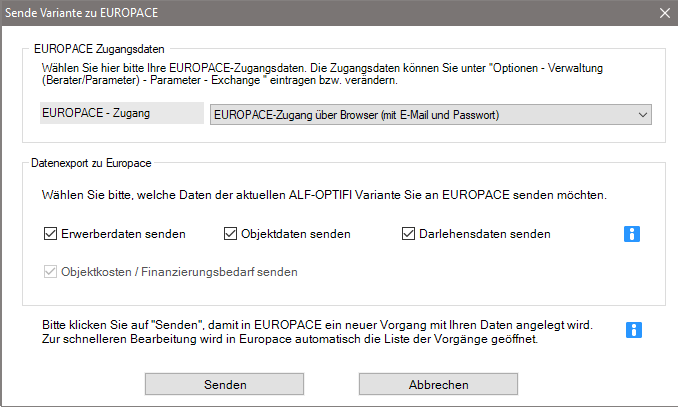678x407 pixels.
Task: Select the Objektdaten senden label text
Action: click(296, 234)
